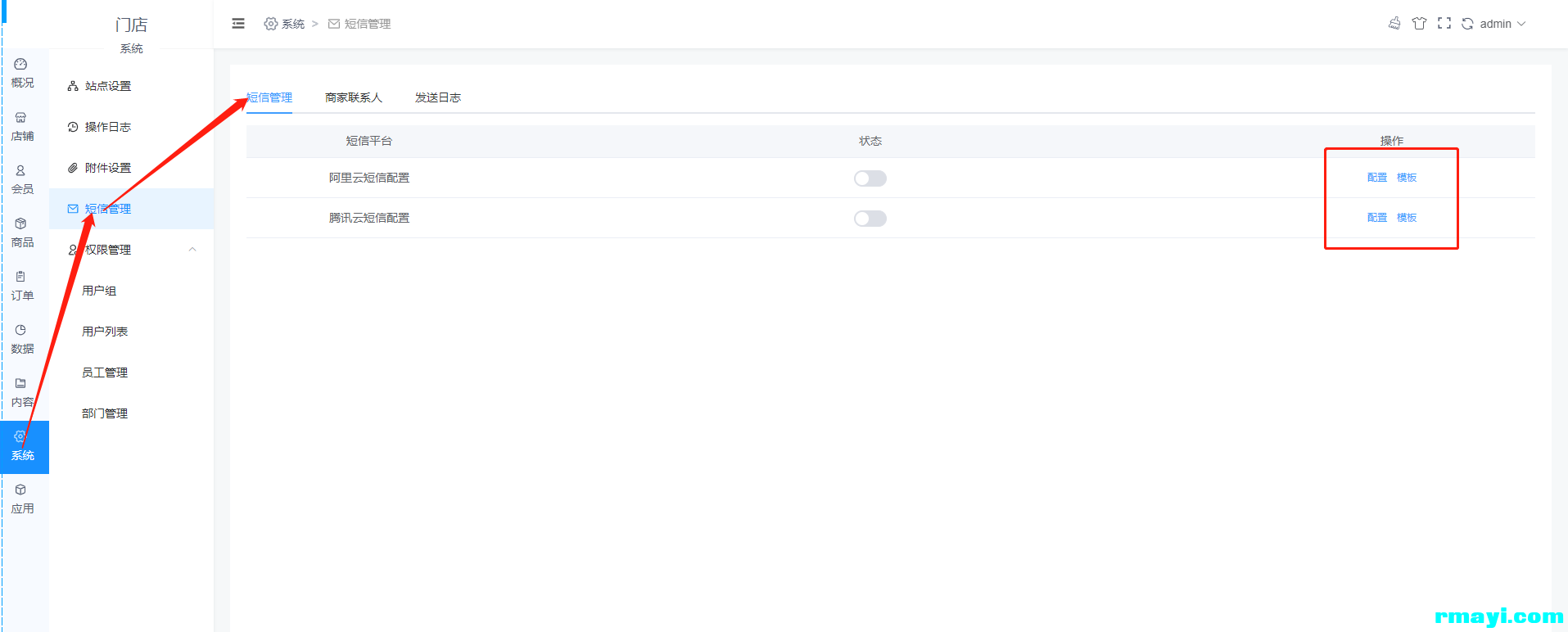The image size is (1568, 632).
Task: Toggle 阿里云短信配置 status switch
Action: 870,178
